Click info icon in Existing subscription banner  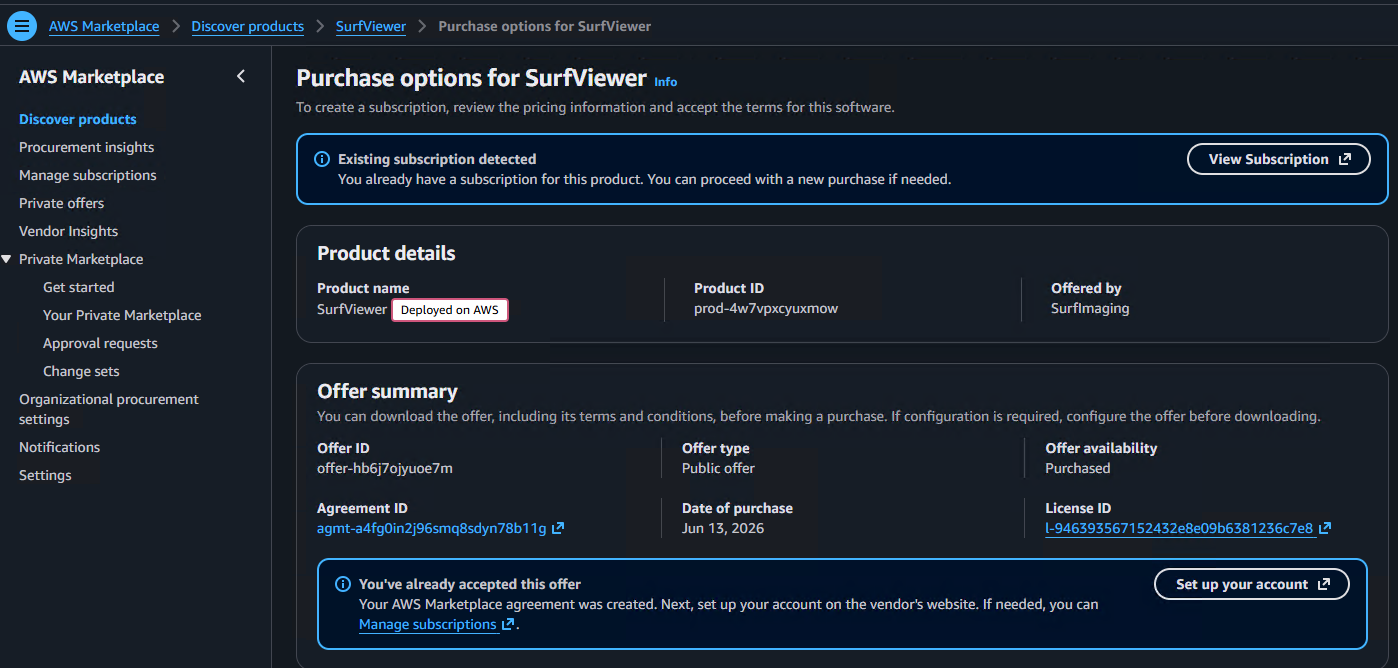click(322, 159)
